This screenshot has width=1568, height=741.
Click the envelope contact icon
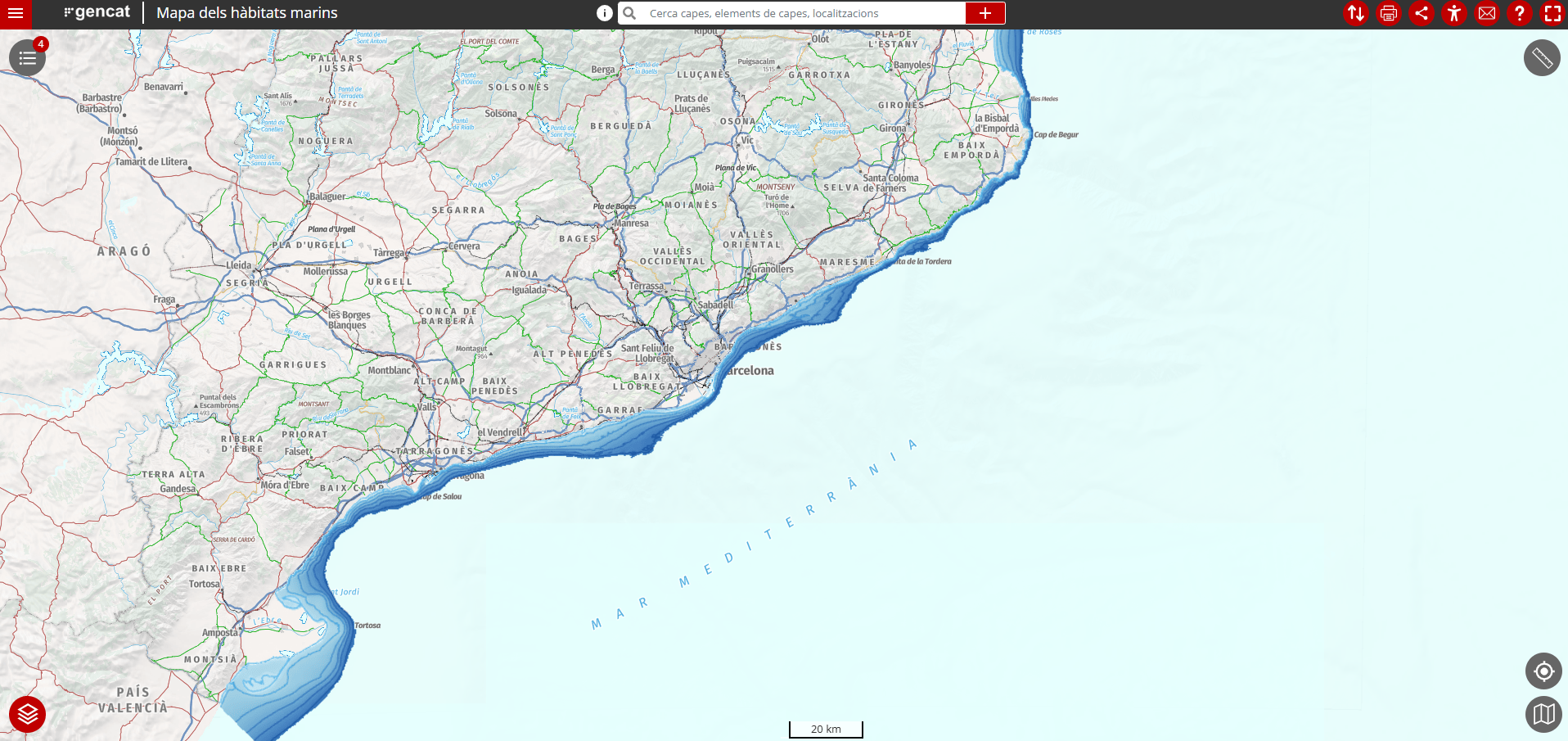1487,13
